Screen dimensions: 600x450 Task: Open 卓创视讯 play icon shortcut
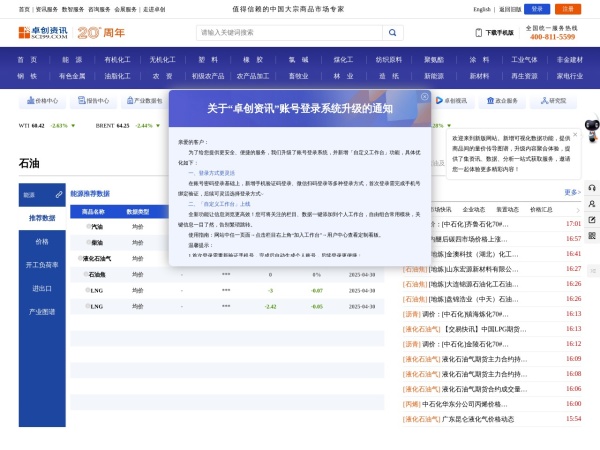point(439,101)
